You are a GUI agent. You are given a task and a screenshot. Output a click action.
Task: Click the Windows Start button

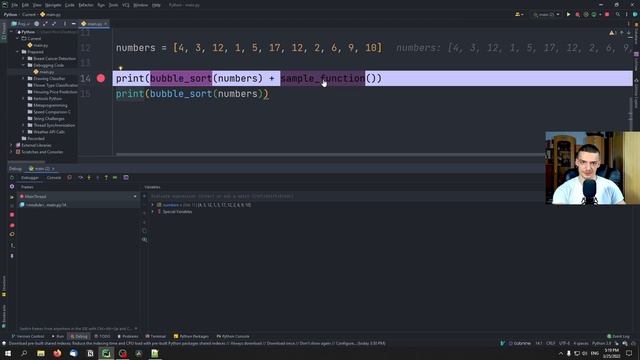pyautogui.click(x=8, y=353)
